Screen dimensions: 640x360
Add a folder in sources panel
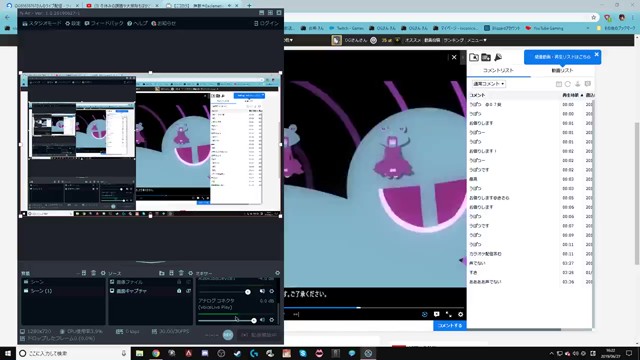pos(162,273)
